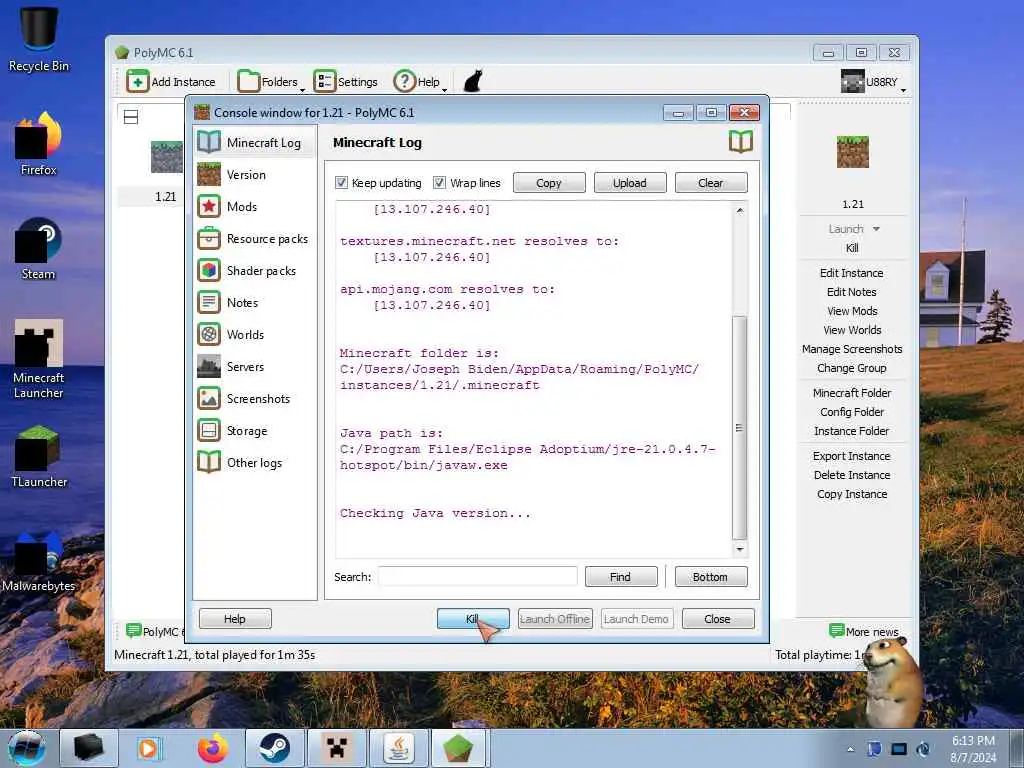Open Settings in the PolyMC toolbar
Image resolution: width=1024 pixels, height=768 pixels.
tap(346, 82)
